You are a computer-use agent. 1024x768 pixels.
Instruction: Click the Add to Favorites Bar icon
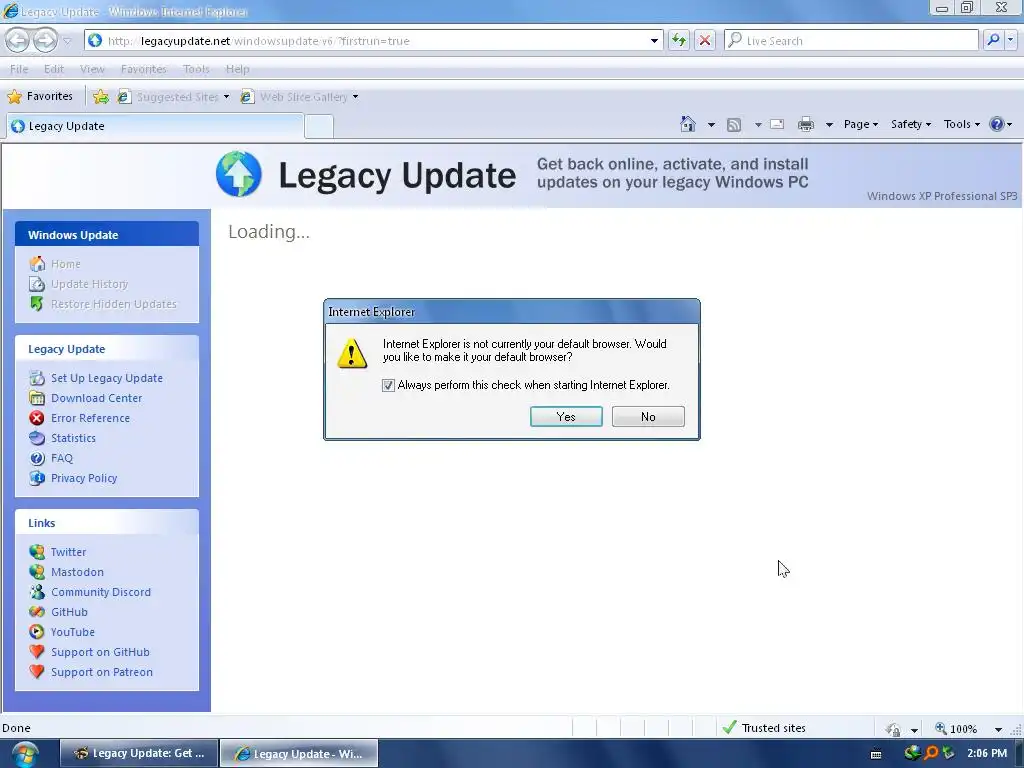(101, 97)
